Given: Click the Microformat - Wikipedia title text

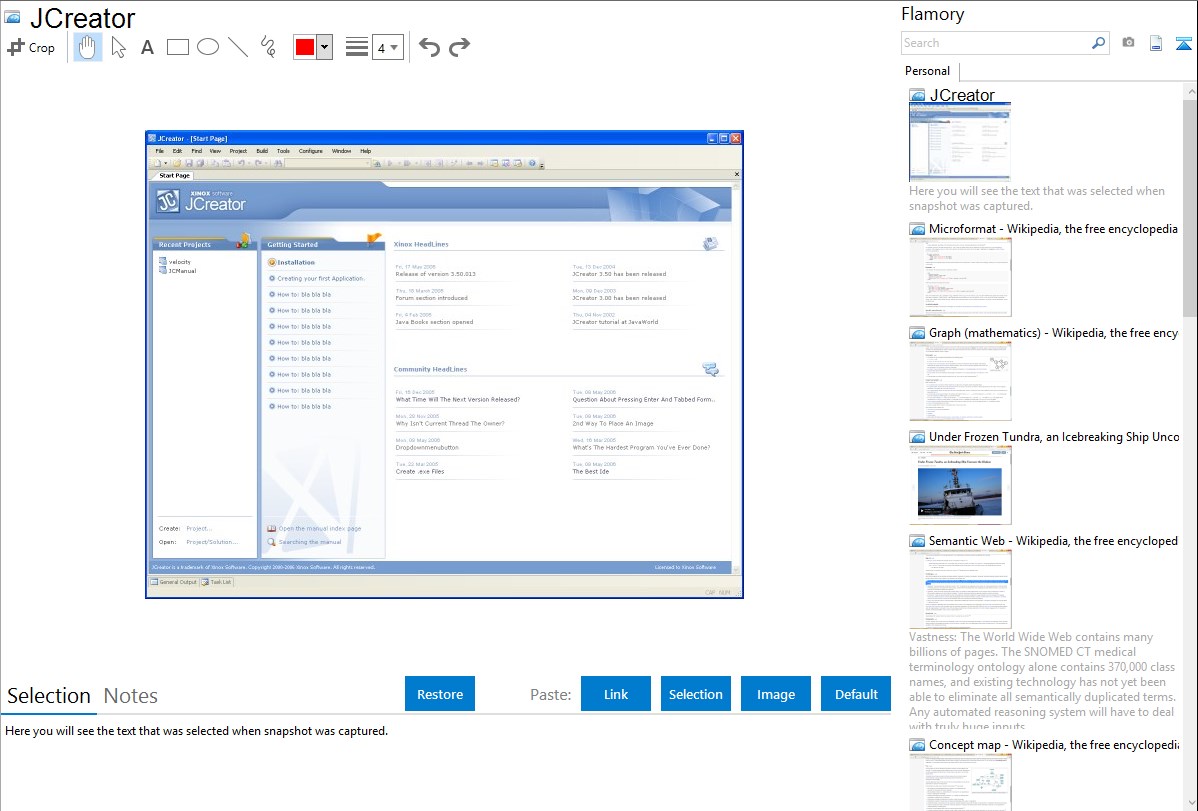Looking at the screenshot, I should (1053, 229).
